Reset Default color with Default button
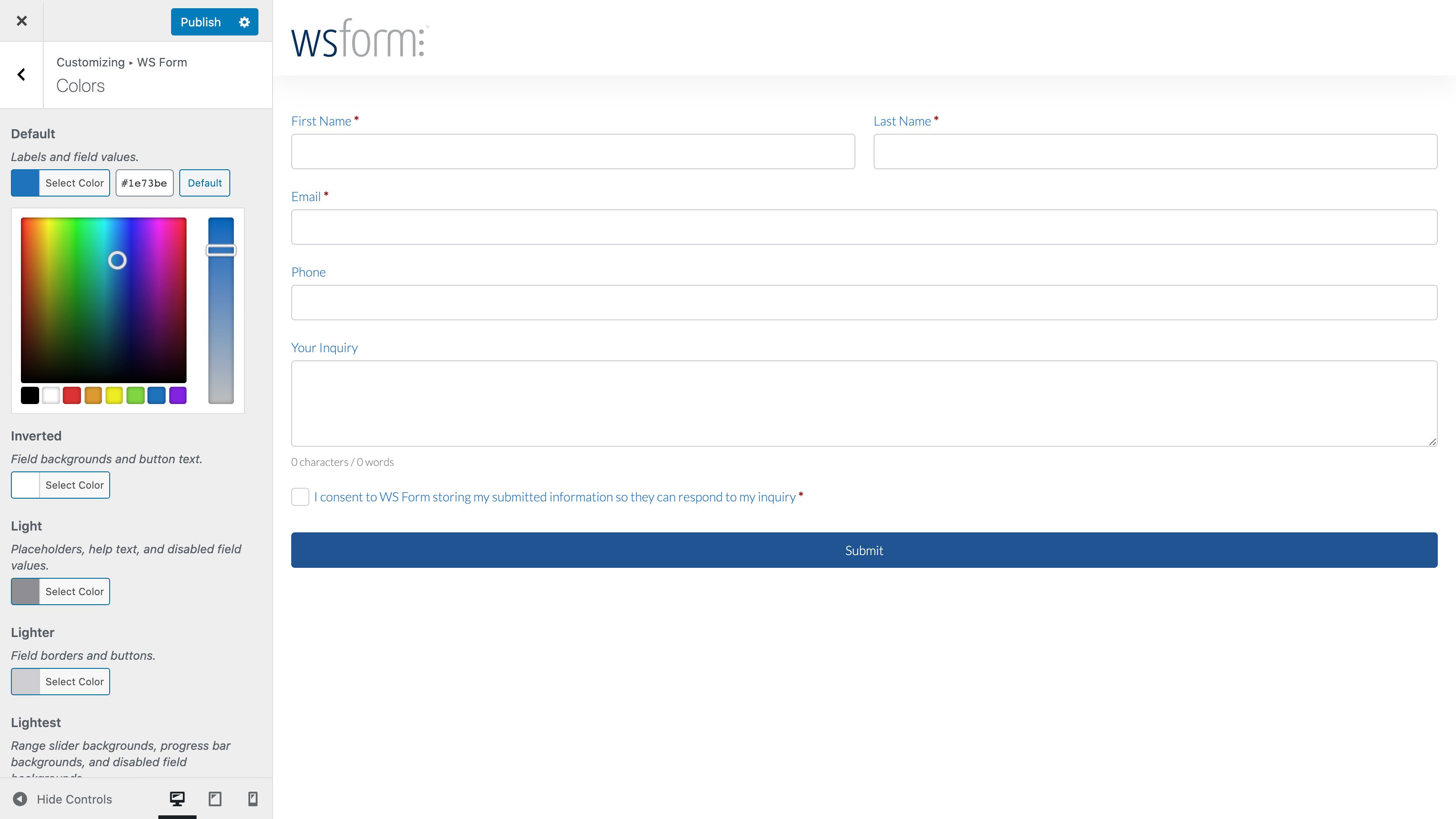Screen dimensions: 1456x819 [x=205, y=183]
